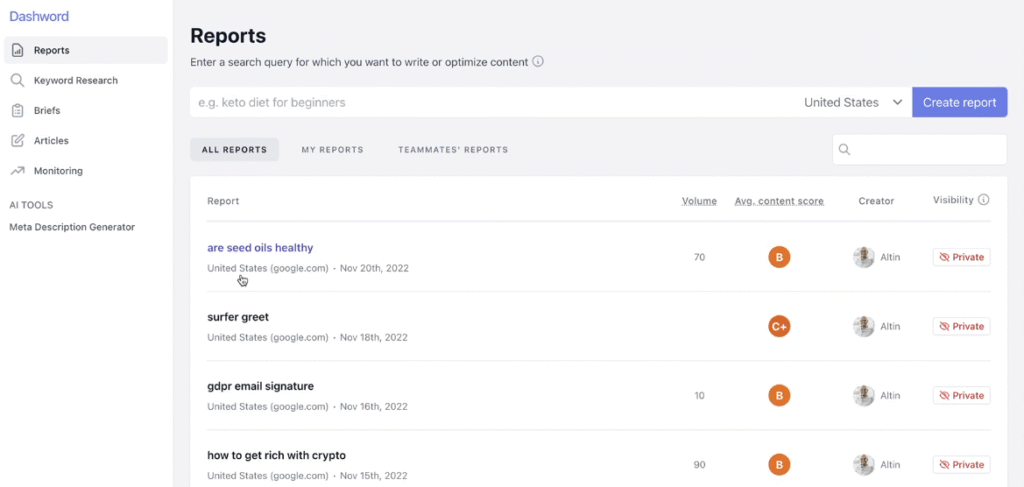Toggle Private visibility for gdpr email signature
Viewport: 1024px width, 487px height.
pos(961,395)
